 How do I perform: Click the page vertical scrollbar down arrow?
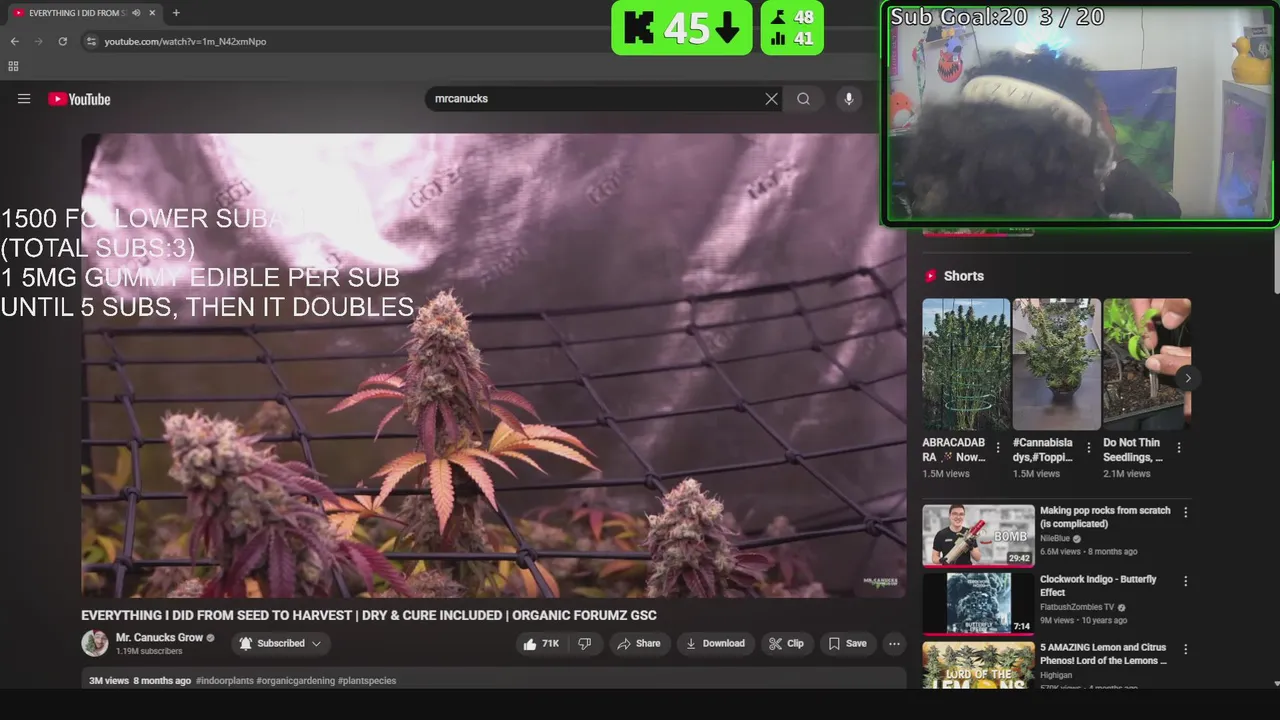coord(1275,684)
